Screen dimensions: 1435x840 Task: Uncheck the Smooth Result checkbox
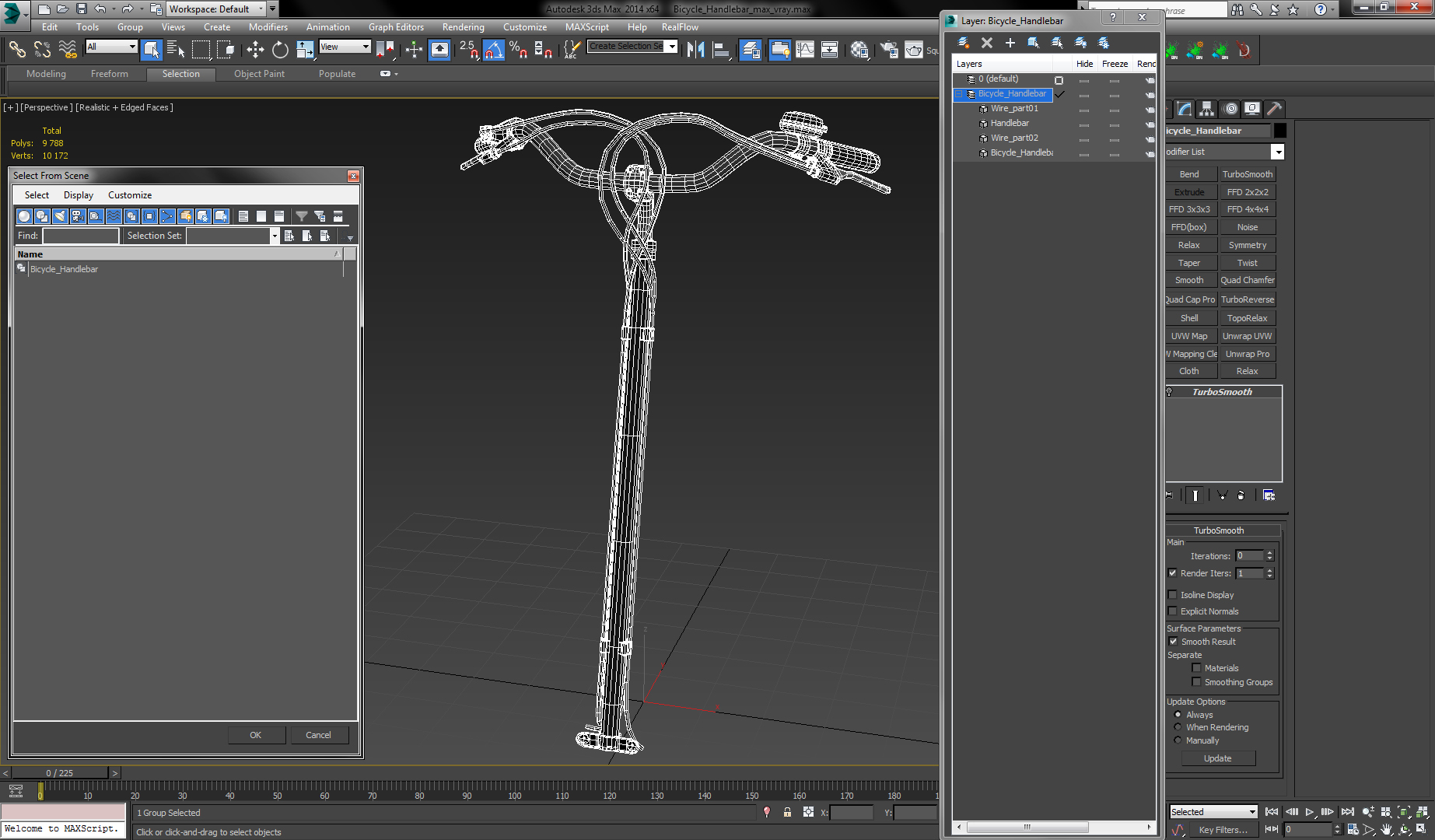click(x=1173, y=642)
